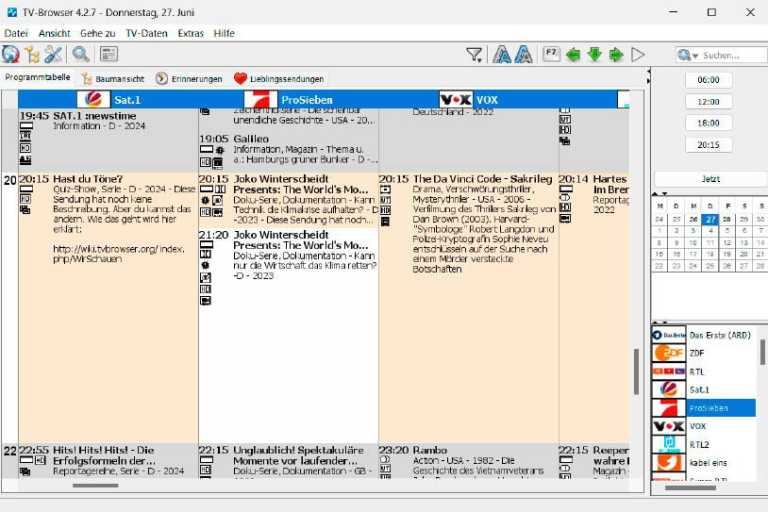Select day 28 in the calendar's first row

pos(727,219)
